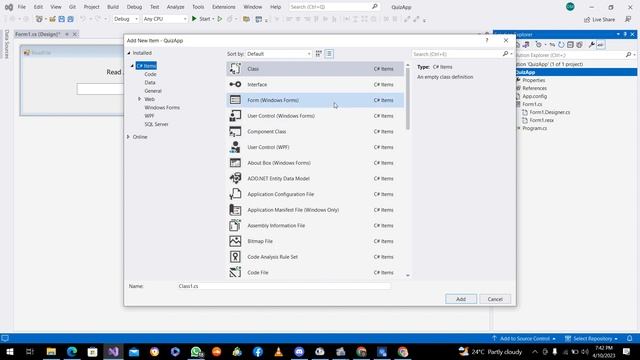Pick Form (Windows Forms) template

pos(315,100)
